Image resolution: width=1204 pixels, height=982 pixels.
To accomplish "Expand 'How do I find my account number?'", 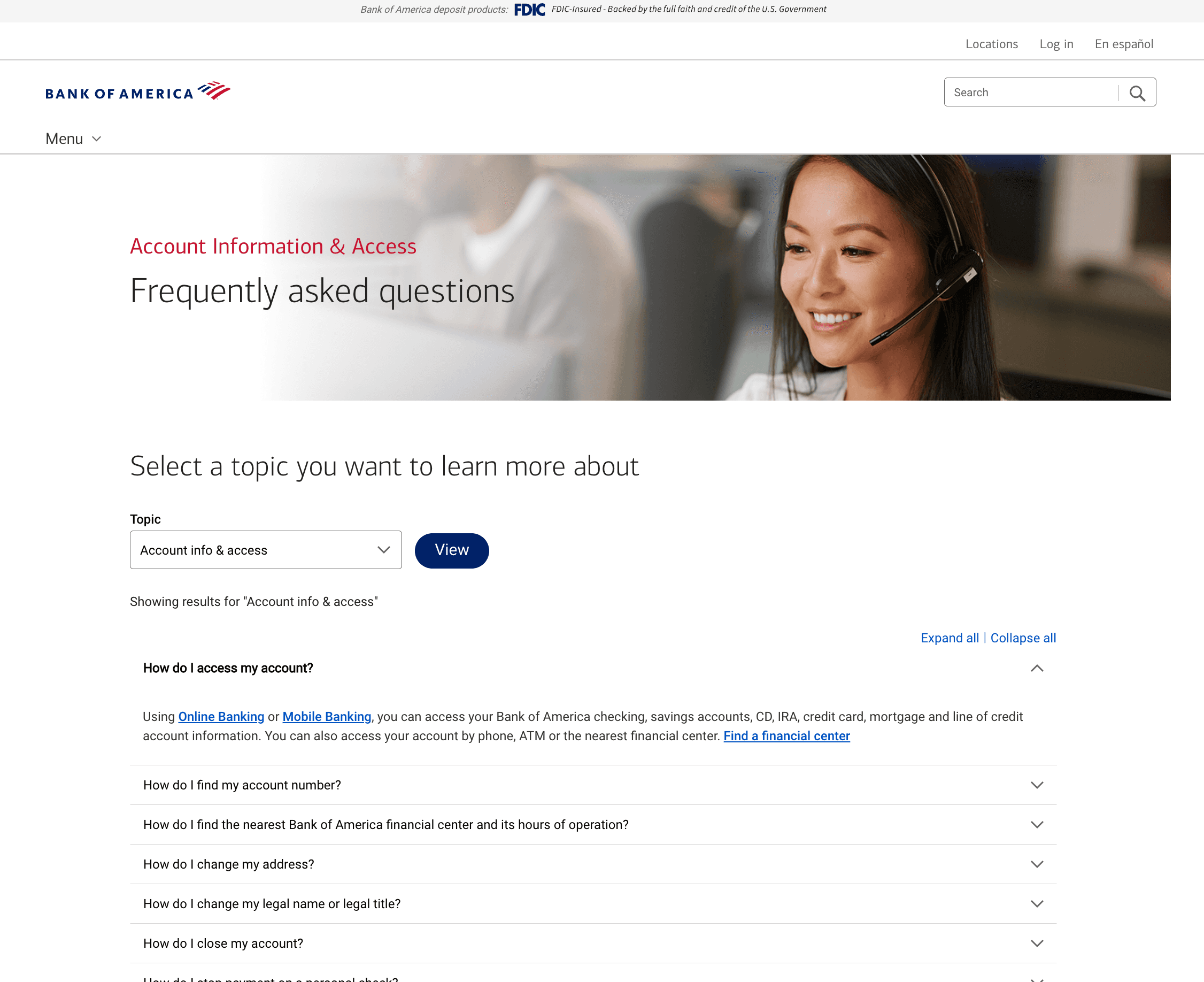I will tap(593, 785).
